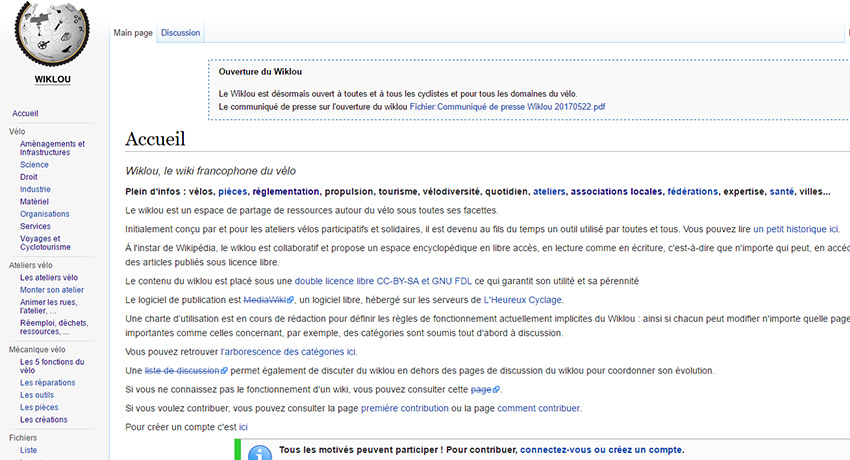This screenshot has width=850, height=460.
Task: Follow the fédérations link
Action: click(693, 192)
